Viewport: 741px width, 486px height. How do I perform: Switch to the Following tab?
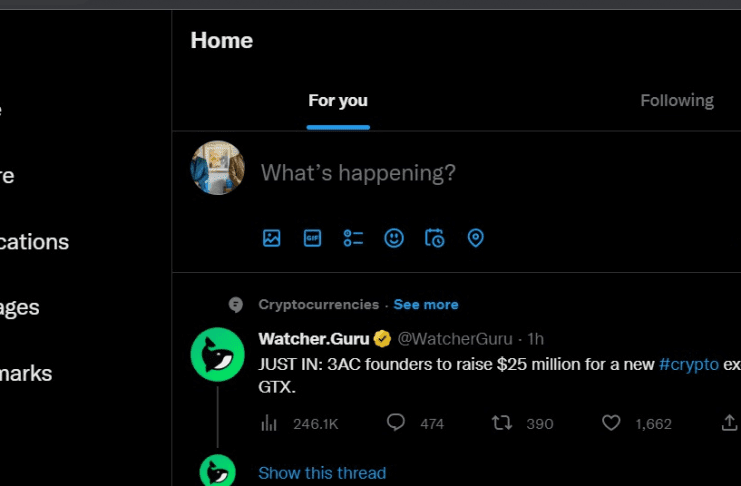677,101
